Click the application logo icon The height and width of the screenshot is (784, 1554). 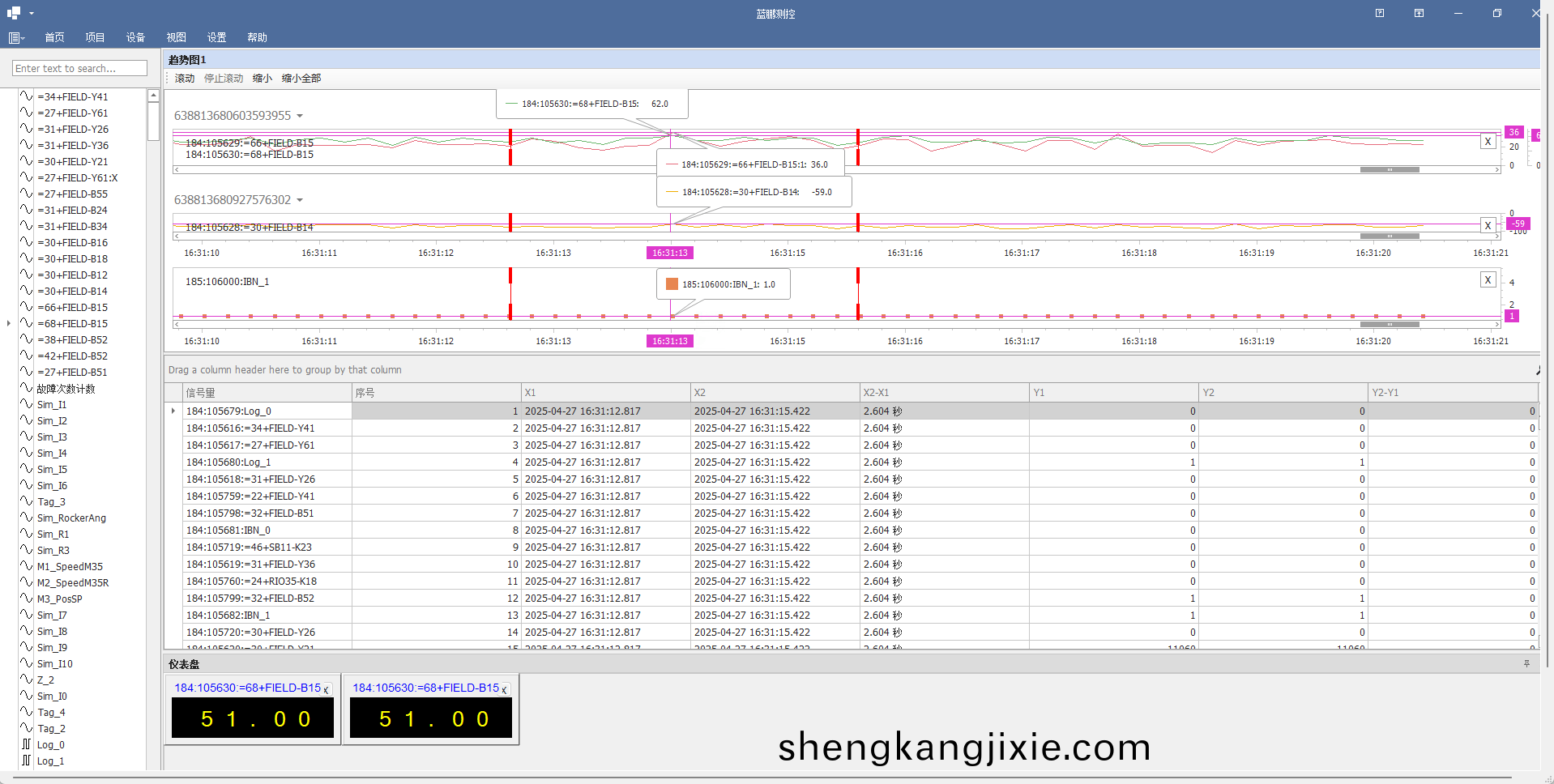14,13
